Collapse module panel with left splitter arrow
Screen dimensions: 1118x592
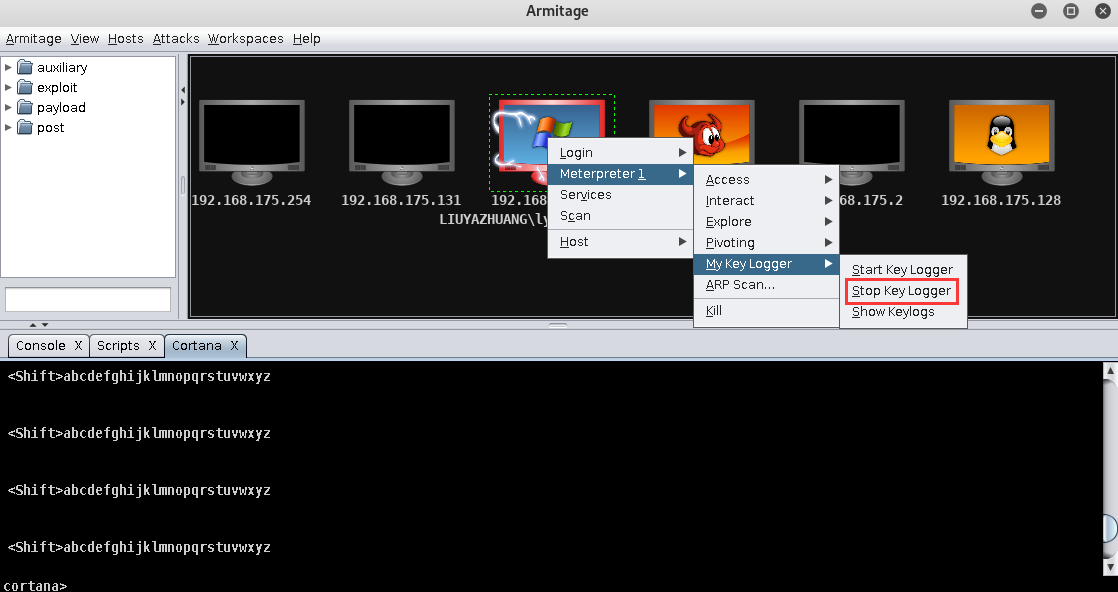pos(183,90)
